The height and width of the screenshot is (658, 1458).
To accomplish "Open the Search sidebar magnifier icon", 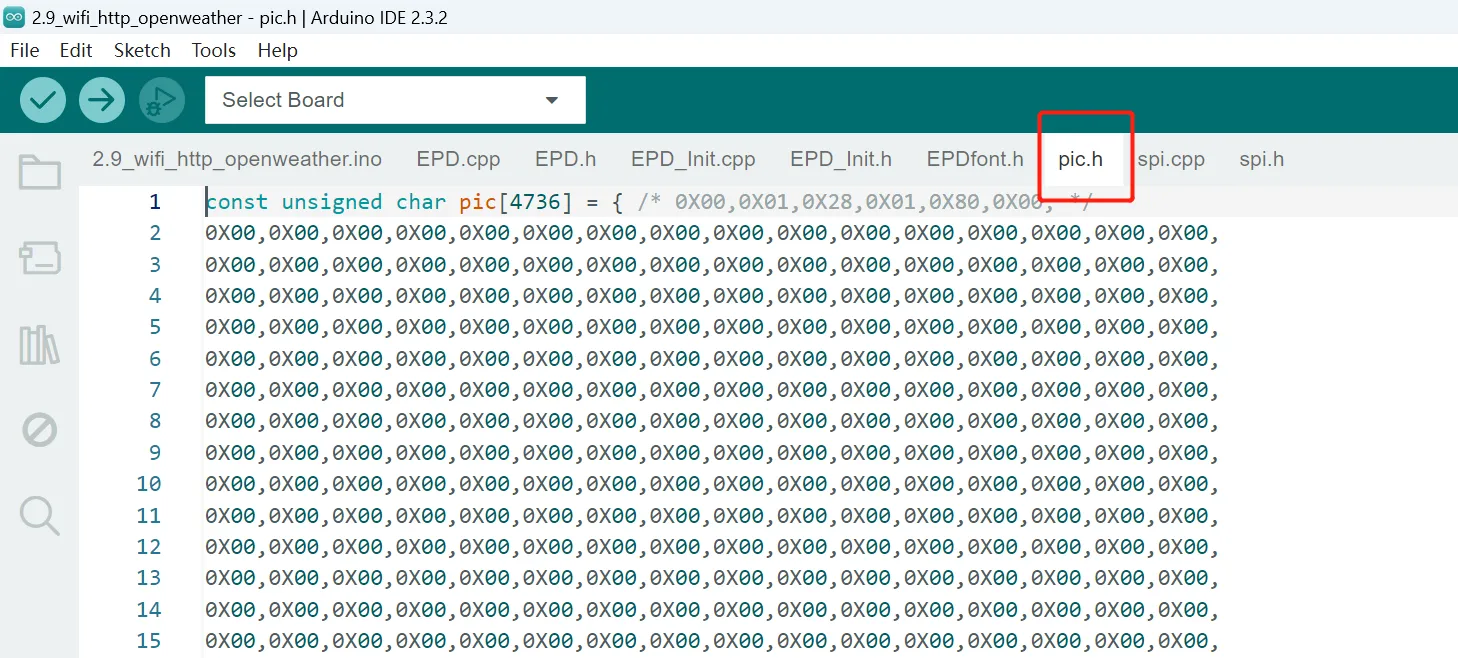I will [x=40, y=516].
